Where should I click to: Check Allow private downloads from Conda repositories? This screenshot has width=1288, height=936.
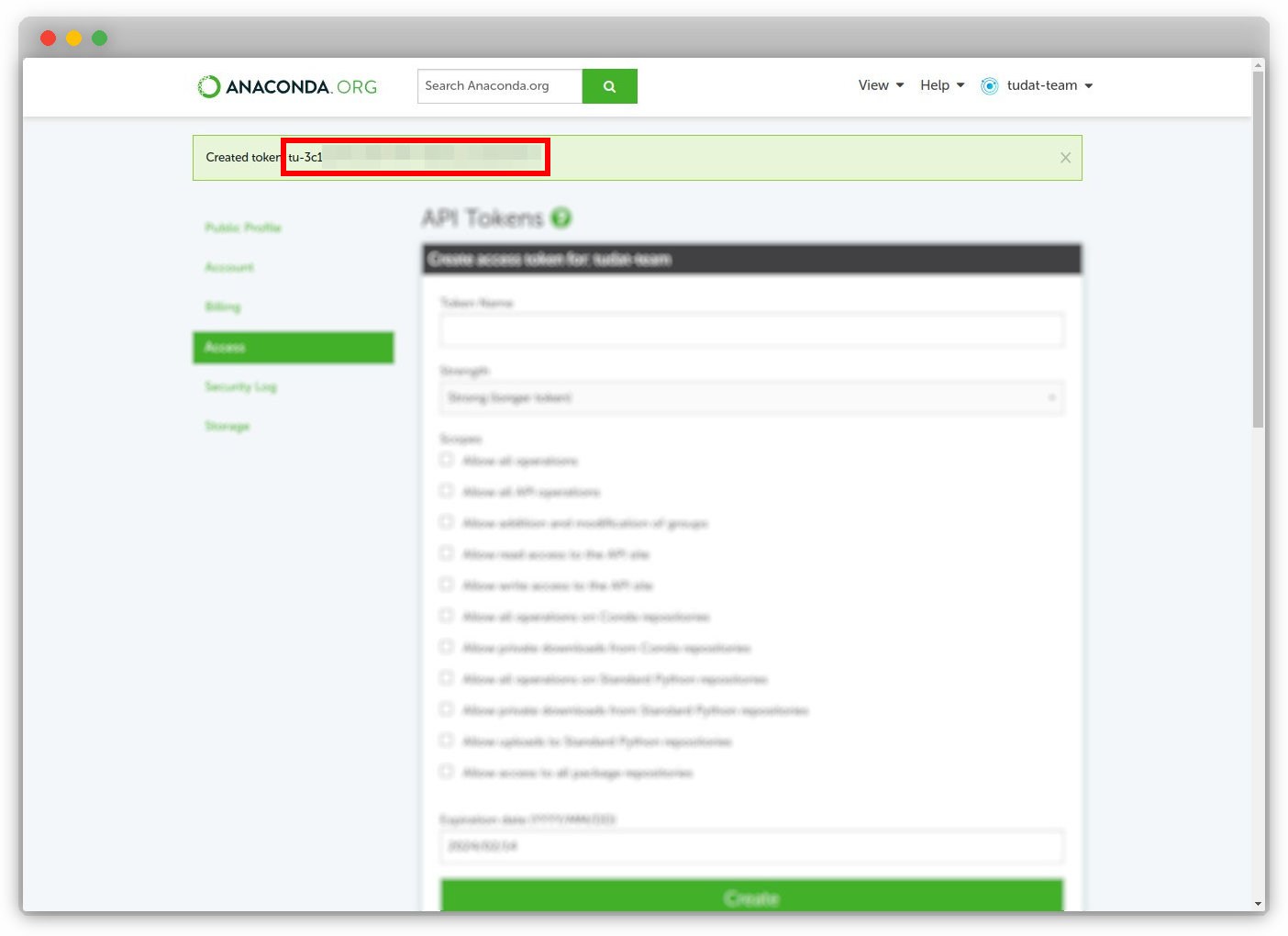[447, 647]
